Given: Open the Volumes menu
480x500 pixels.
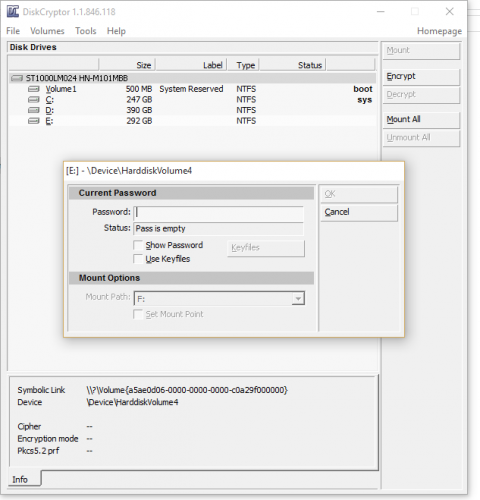Looking at the screenshot, I should coord(47,31).
